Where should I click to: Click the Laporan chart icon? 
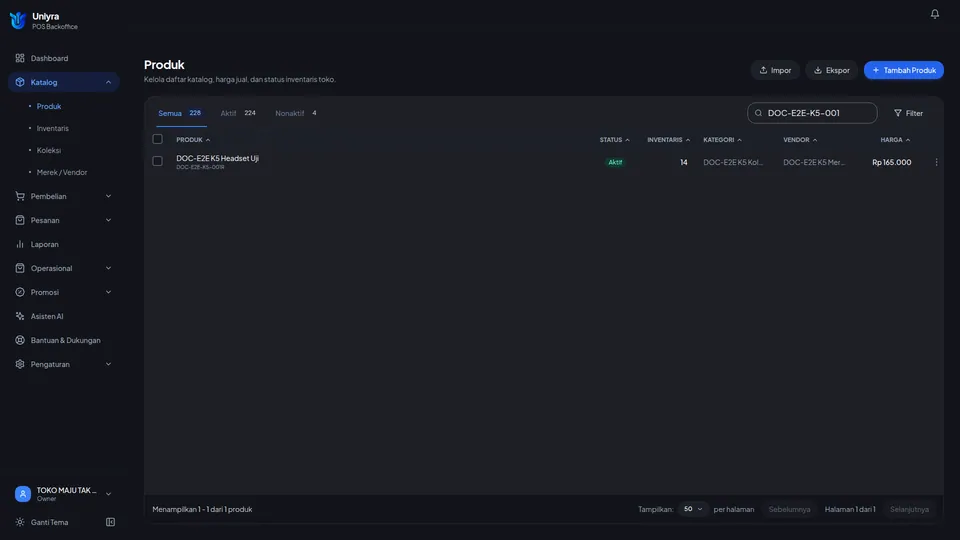[20, 244]
